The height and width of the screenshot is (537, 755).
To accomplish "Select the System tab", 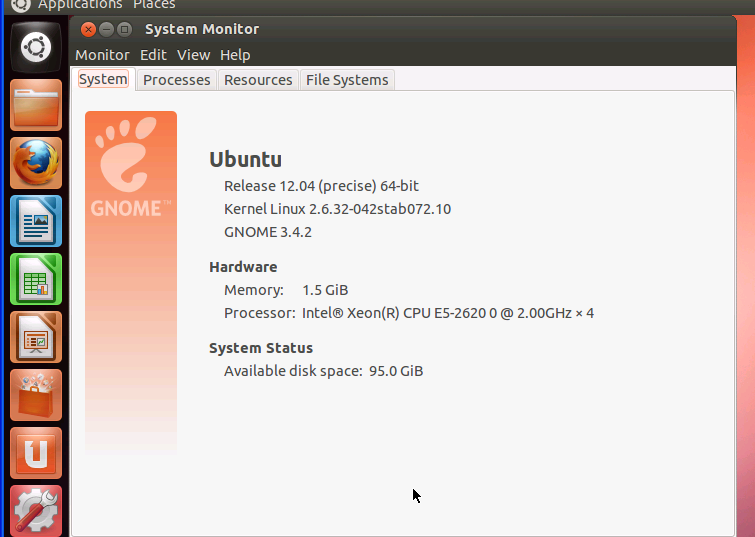I will coord(103,79).
